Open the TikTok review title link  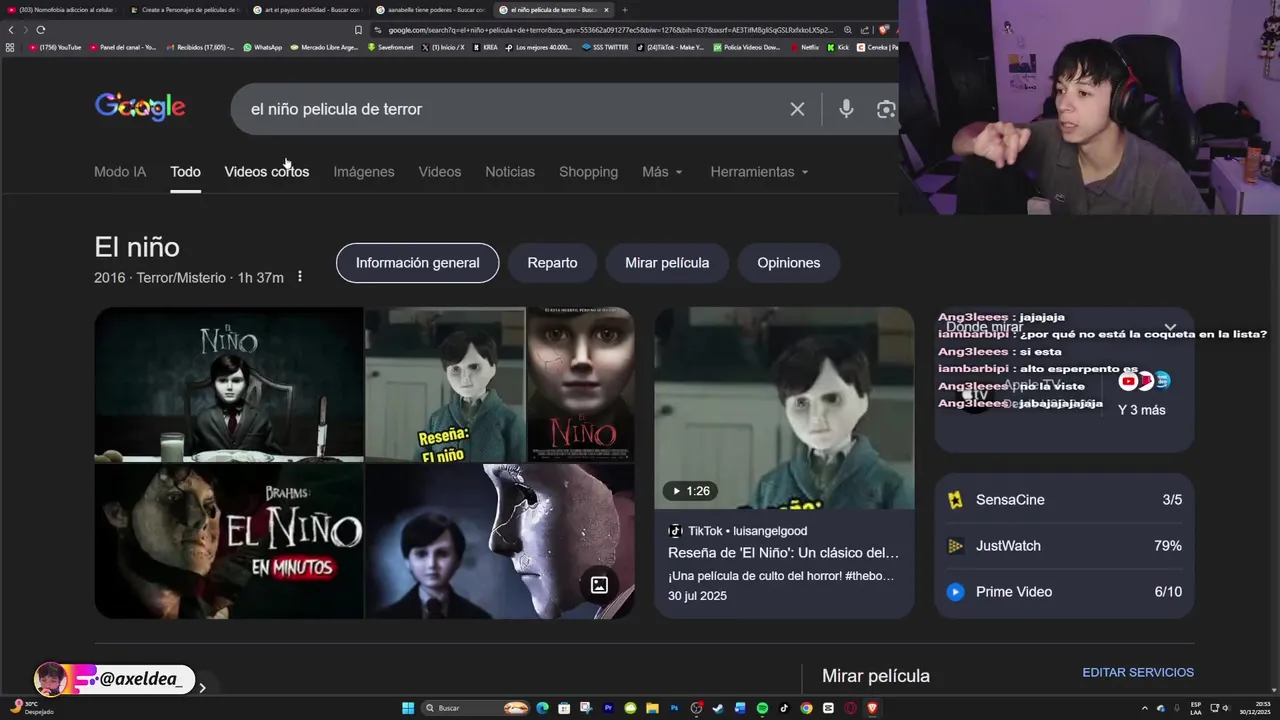point(783,553)
